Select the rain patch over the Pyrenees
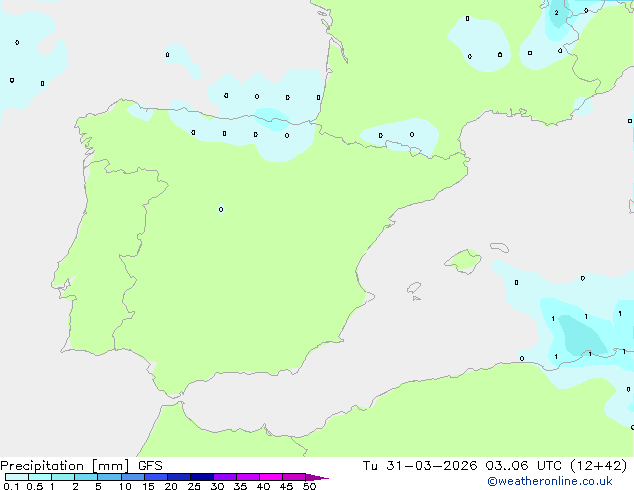 (400, 135)
